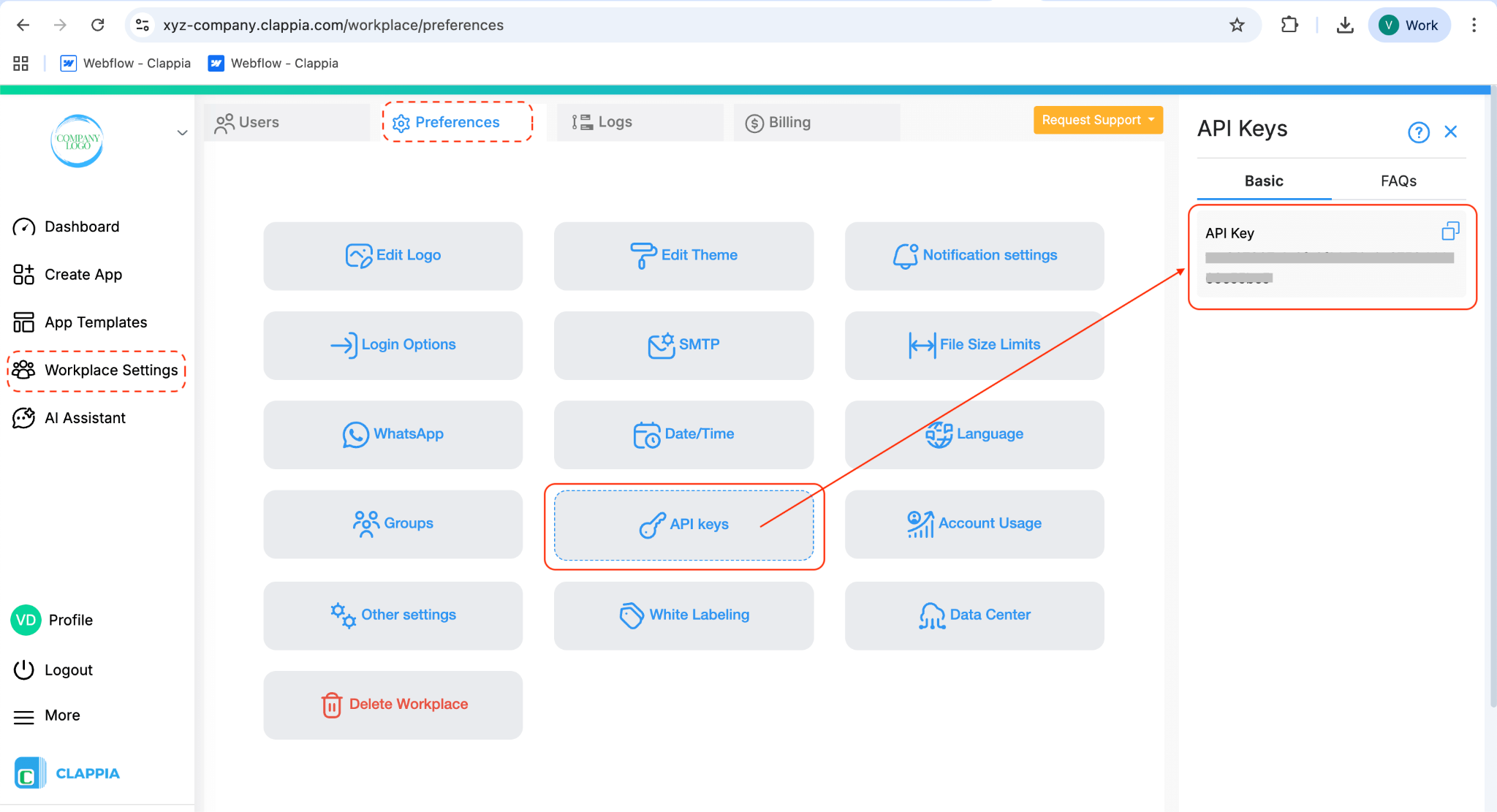The height and width of the screenshot is (812, 1497).
Task: Open Chrome three-dot menu
Action: point(1474,26)
